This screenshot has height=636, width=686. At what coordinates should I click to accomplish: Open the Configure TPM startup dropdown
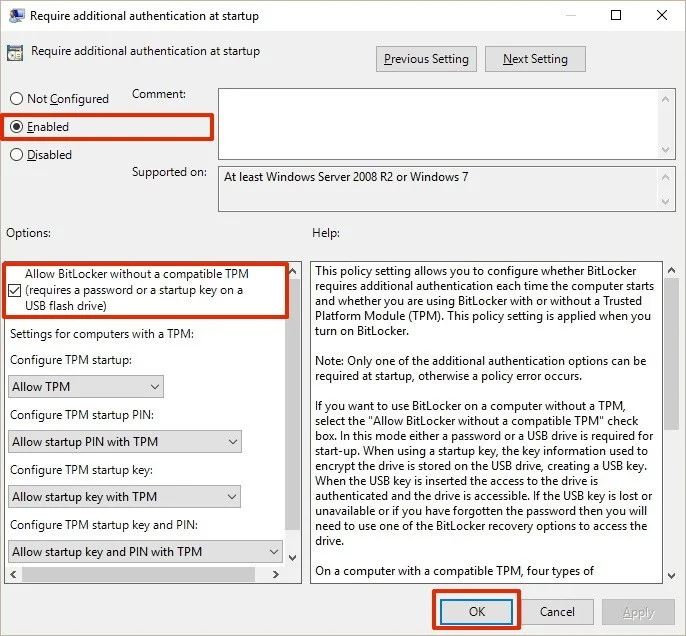coord(86,387)
